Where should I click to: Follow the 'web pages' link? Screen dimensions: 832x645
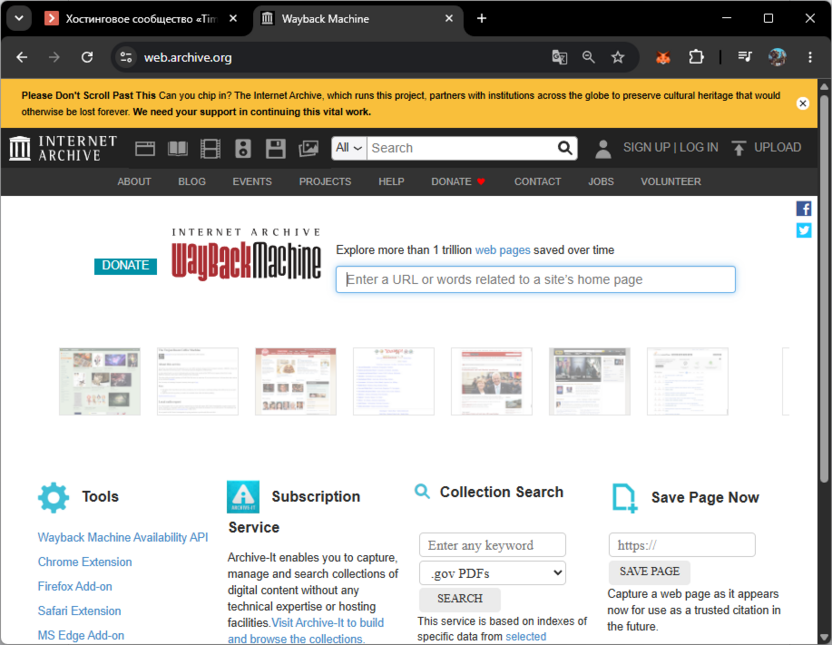pos(502,250)
